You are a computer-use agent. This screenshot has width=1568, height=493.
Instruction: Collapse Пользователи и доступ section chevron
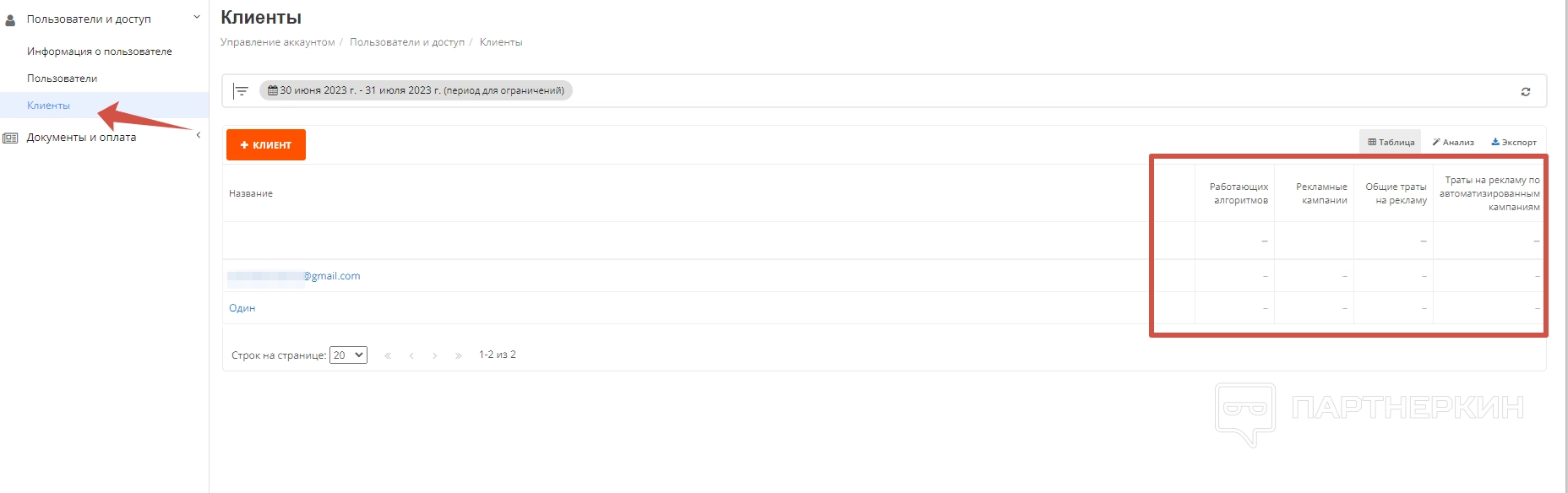pos(197,17)
